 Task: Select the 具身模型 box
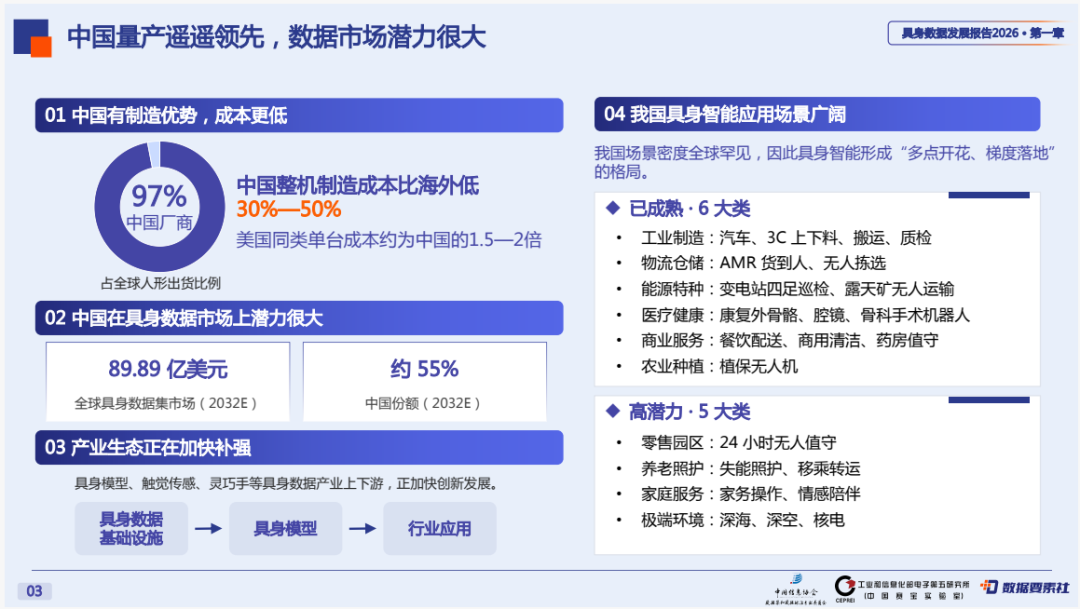click(x=285, y=528)
